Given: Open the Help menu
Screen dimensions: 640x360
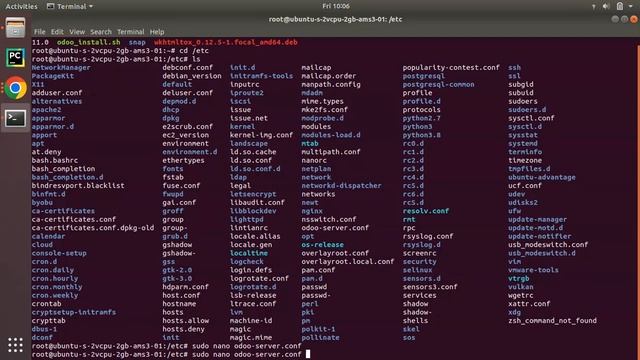Looking at the screenshot, I should [x=157, y=32].
